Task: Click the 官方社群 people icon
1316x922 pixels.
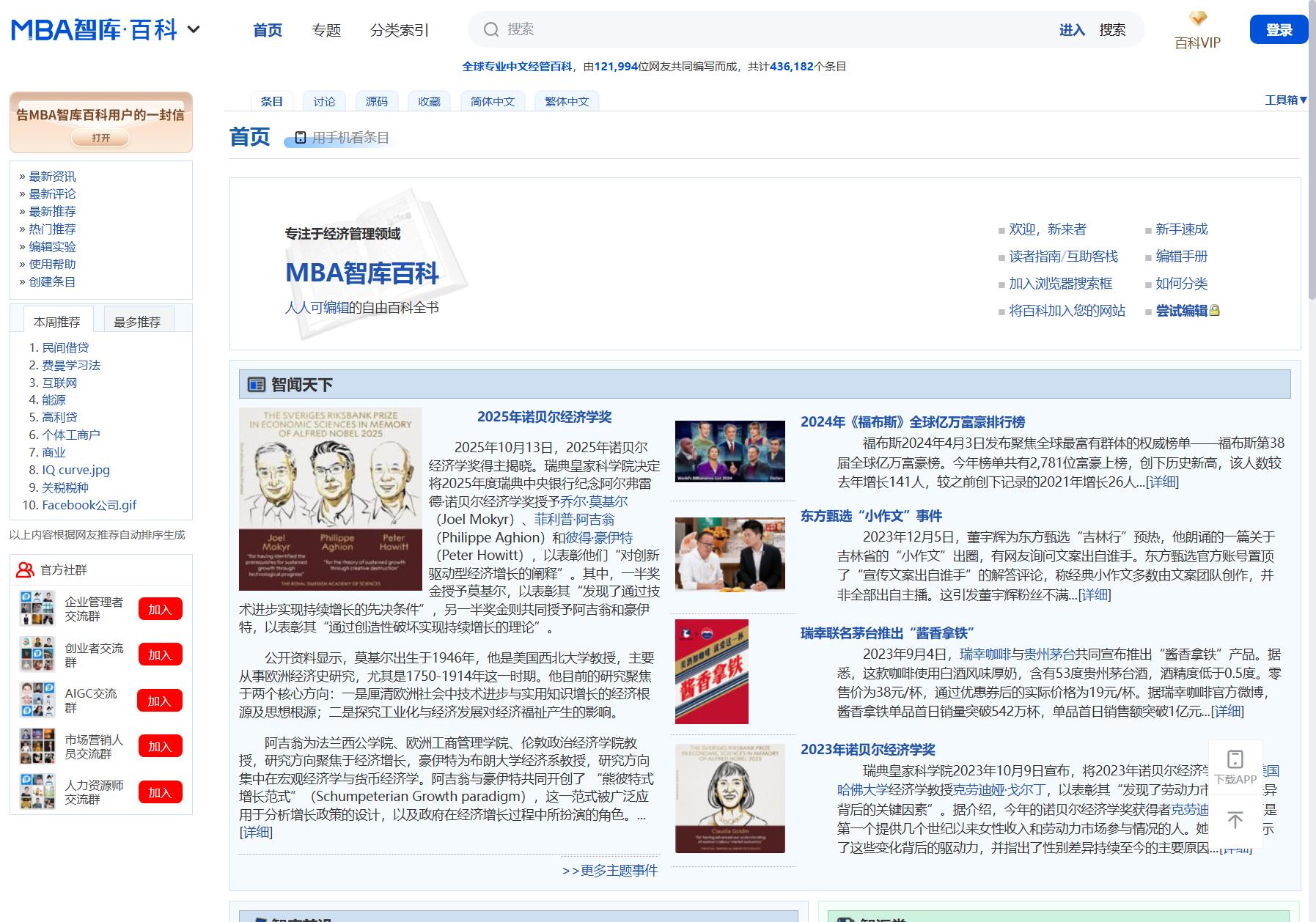Action: click(26, 569)
